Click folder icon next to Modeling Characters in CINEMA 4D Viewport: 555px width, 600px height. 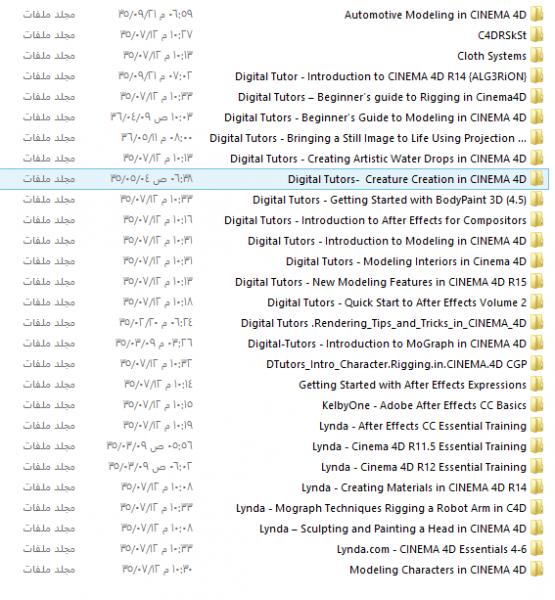(537, 570)
